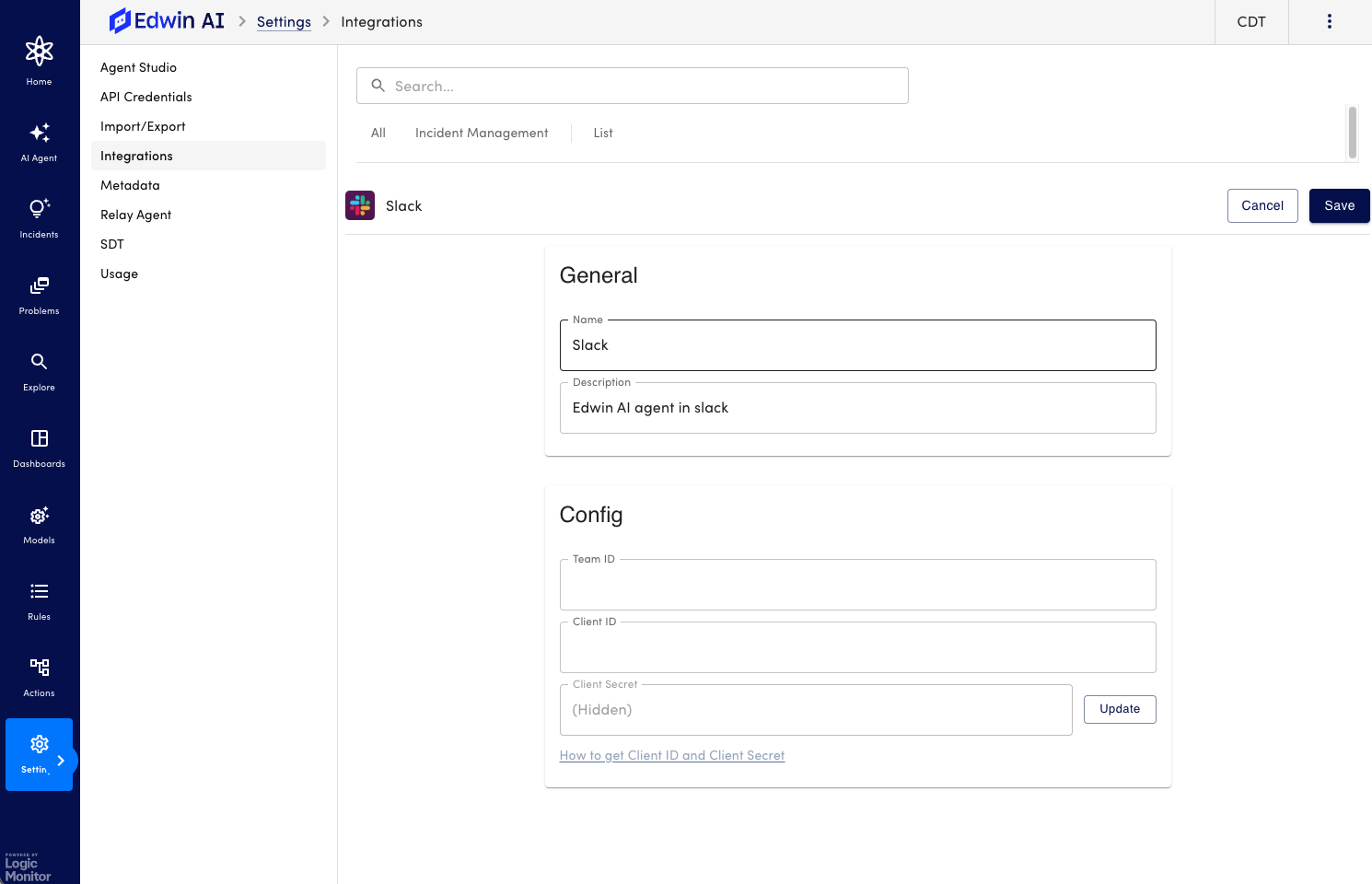
Task: Select Incident Management filter tab
Action: click(x=482, y=133)
